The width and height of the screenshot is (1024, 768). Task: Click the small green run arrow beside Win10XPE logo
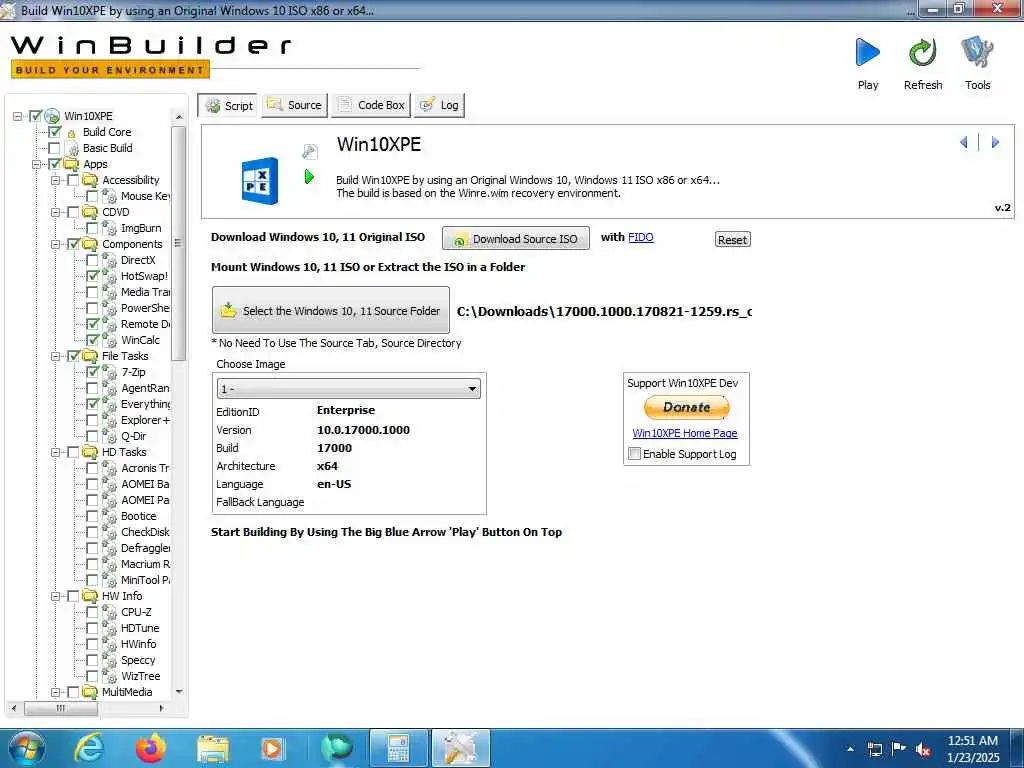point(310,176)
